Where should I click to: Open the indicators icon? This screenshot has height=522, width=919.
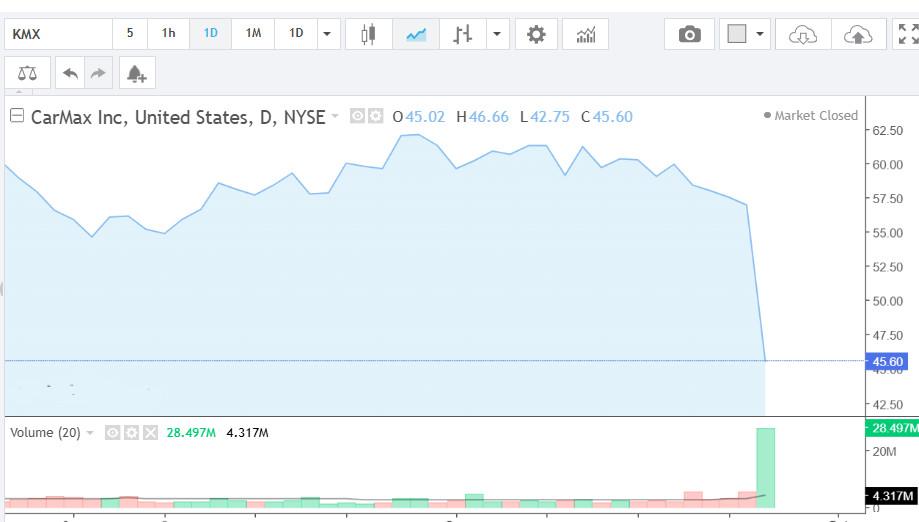(586, 35)
